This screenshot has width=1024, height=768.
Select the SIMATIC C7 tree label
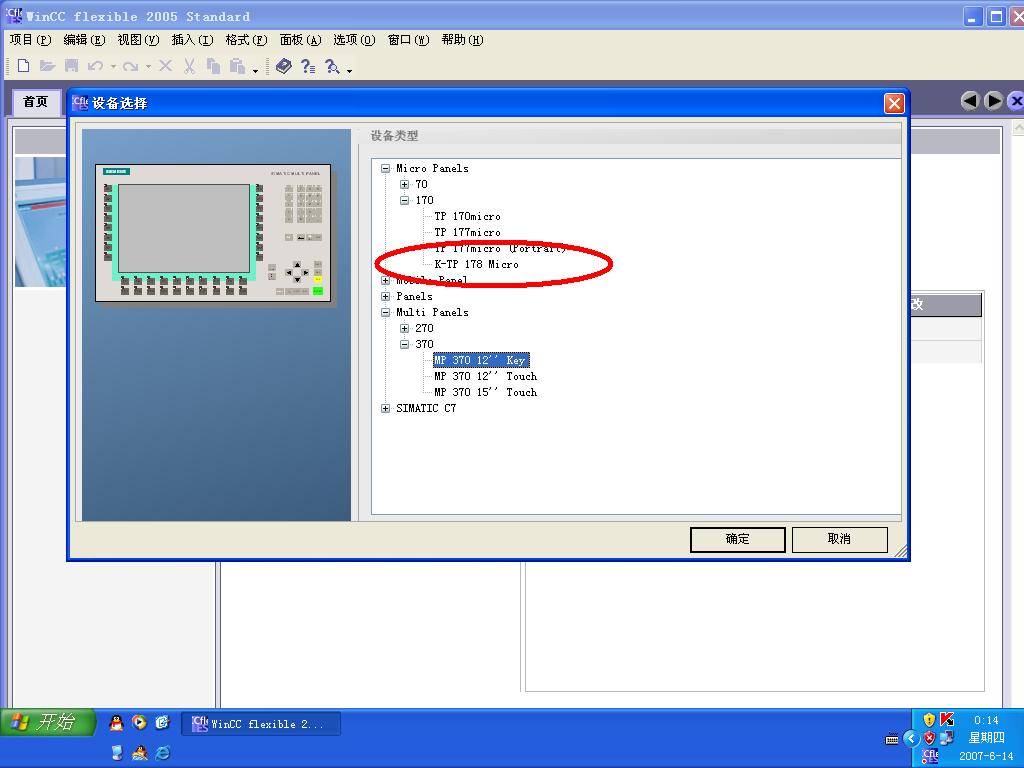tap(426, 408)
